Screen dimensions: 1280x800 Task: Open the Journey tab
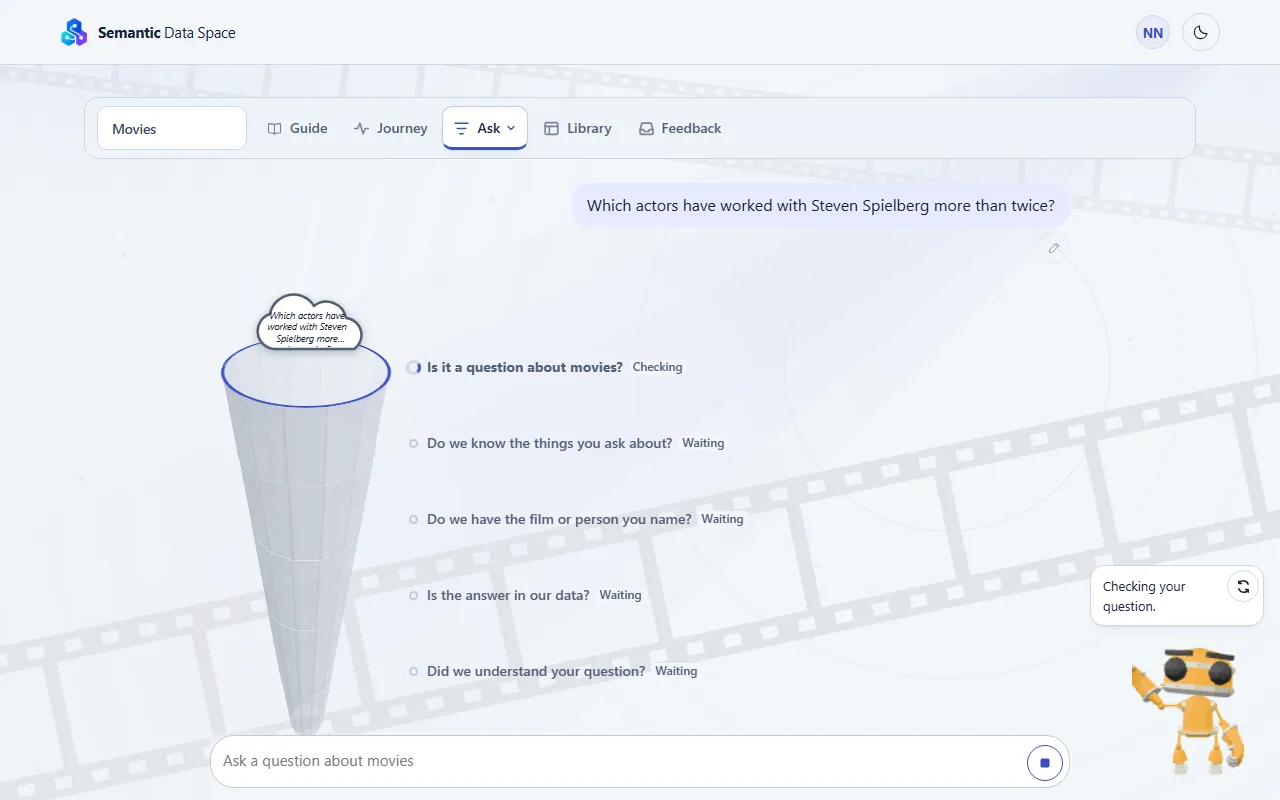click(390, 128)
